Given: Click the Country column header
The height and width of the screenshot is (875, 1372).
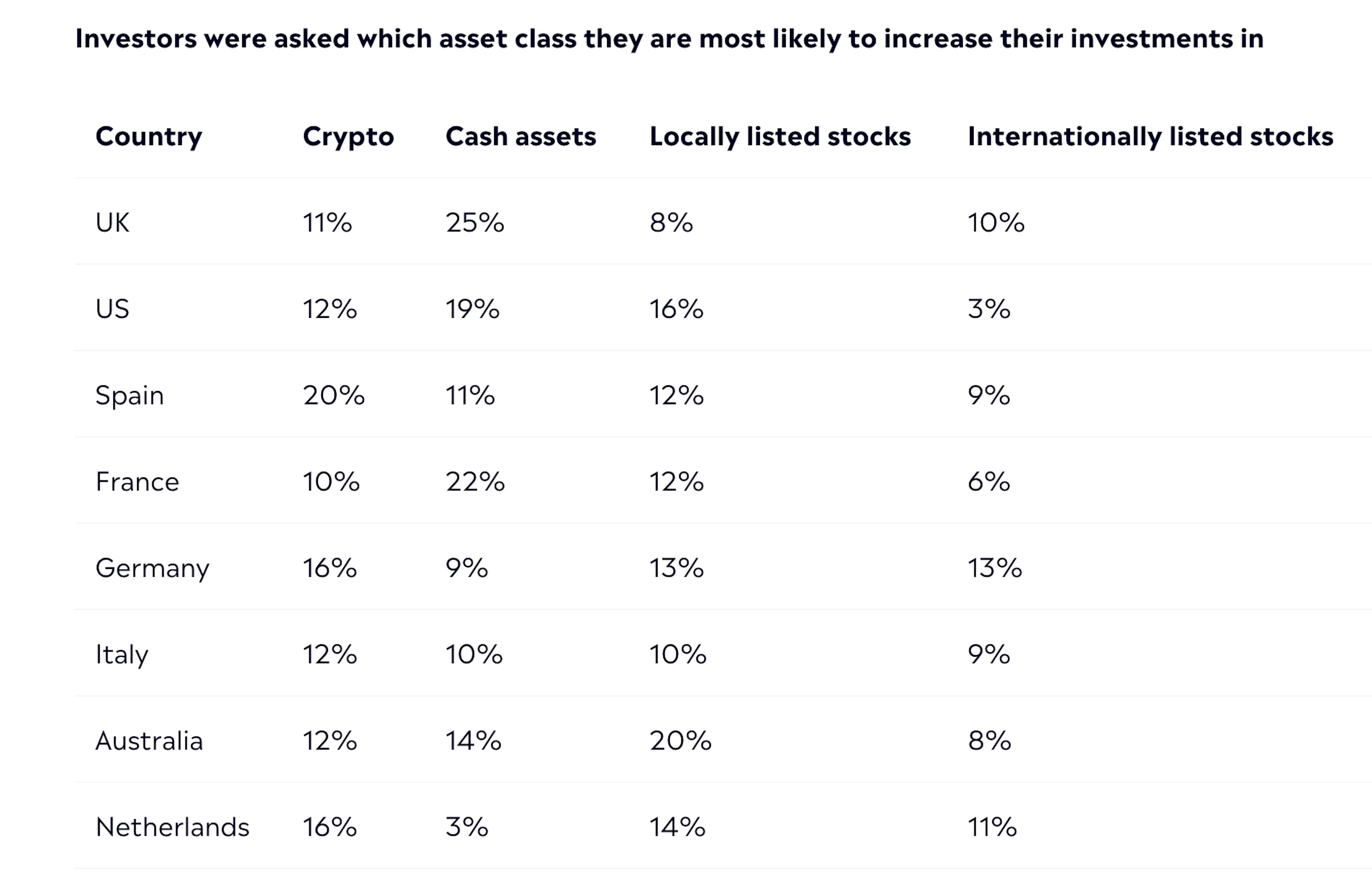Looking at the screenshot, I should pyautogui.click(x=149, y=137).
